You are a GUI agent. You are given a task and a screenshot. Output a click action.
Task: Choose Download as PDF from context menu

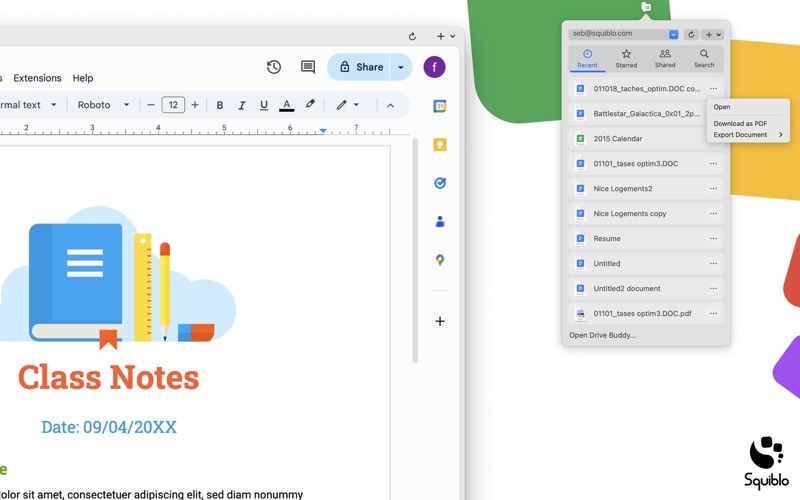click(x=740, y=123)
